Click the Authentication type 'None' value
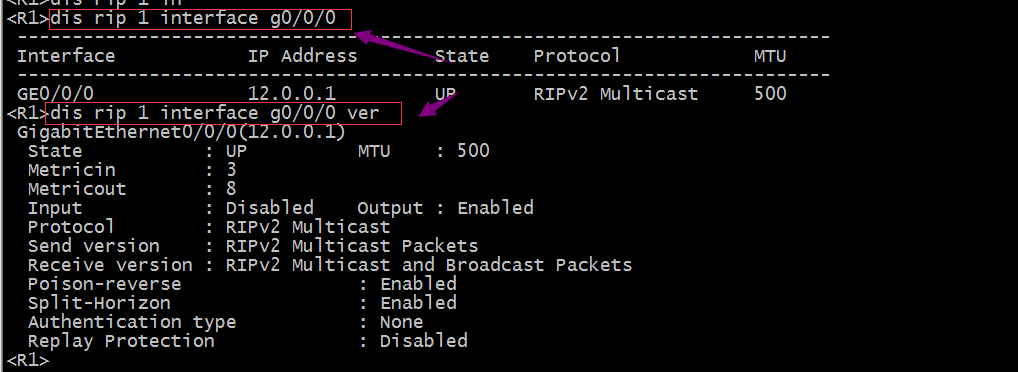This screenshot has width=1018, height=372. 401,322
